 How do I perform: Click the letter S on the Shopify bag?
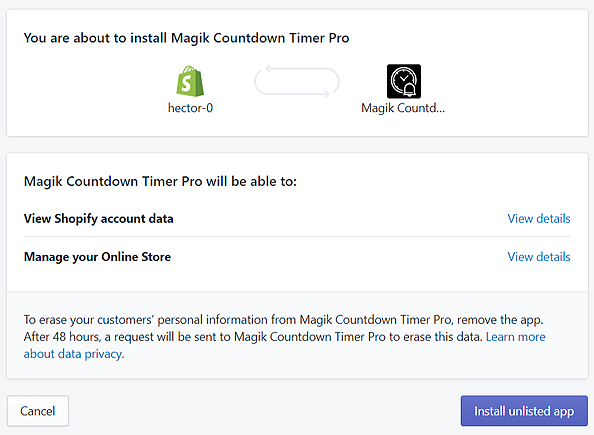[x=186, y=84]
